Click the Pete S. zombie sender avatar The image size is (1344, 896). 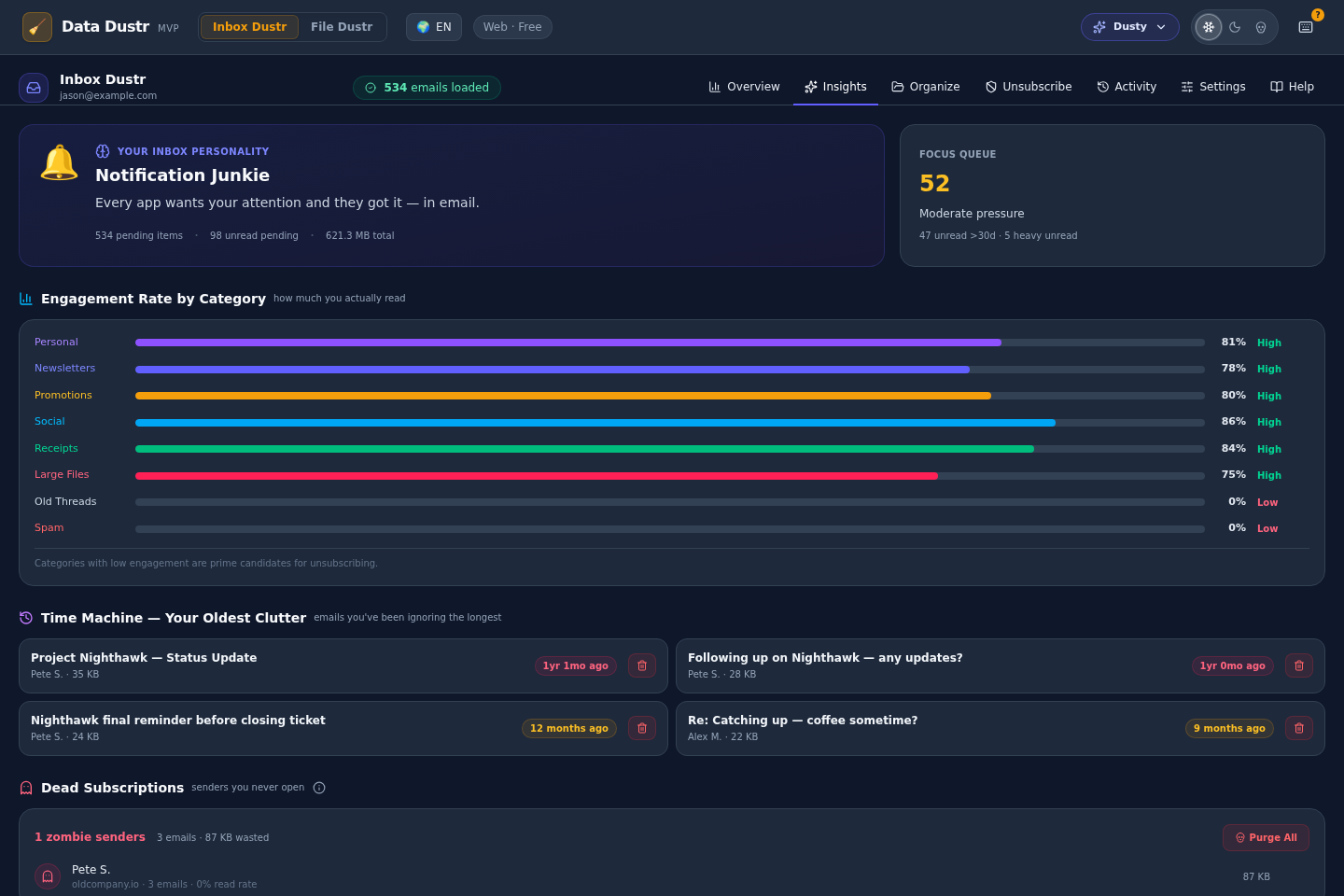48,876
